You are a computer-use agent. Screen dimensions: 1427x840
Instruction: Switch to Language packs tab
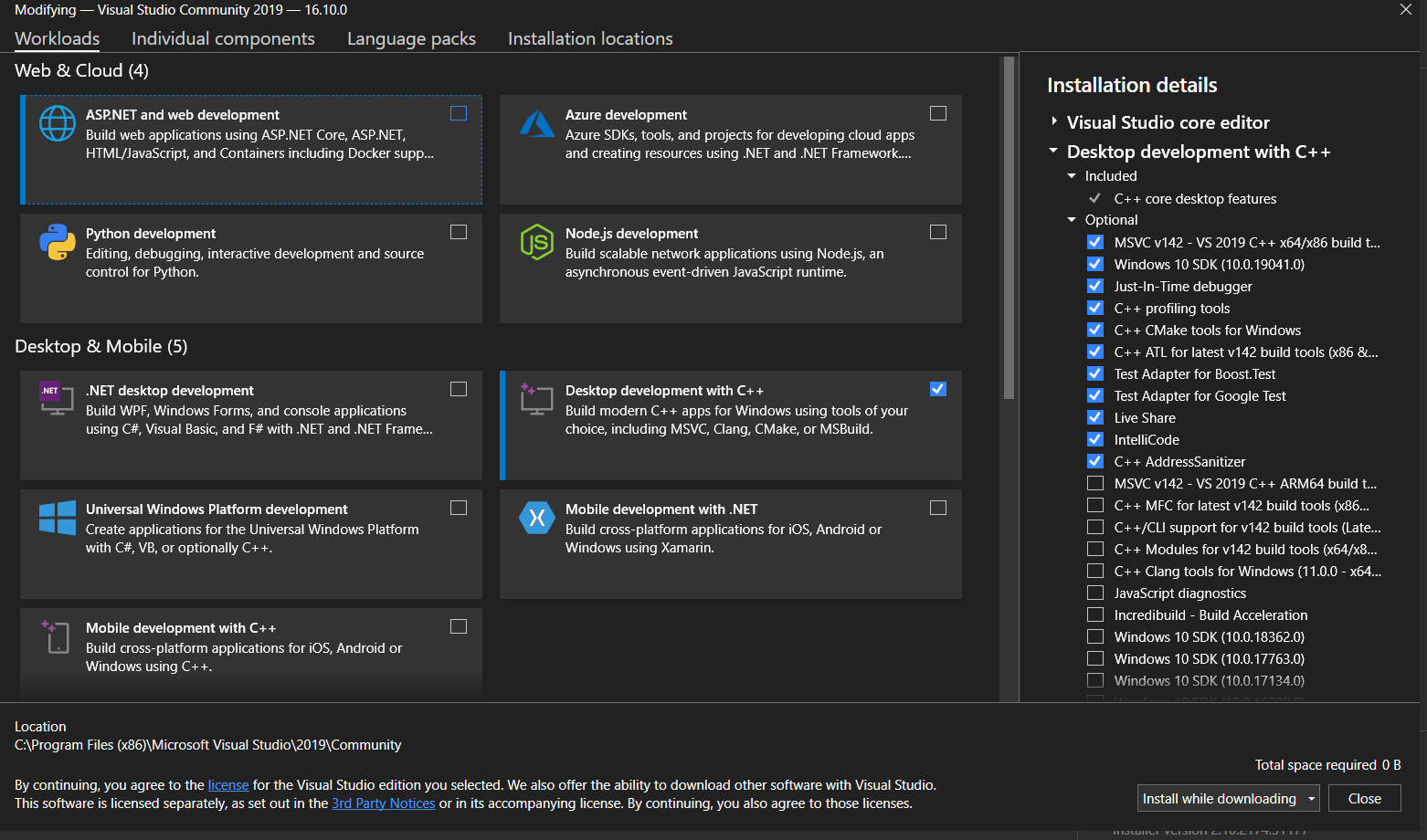(411, 38)
